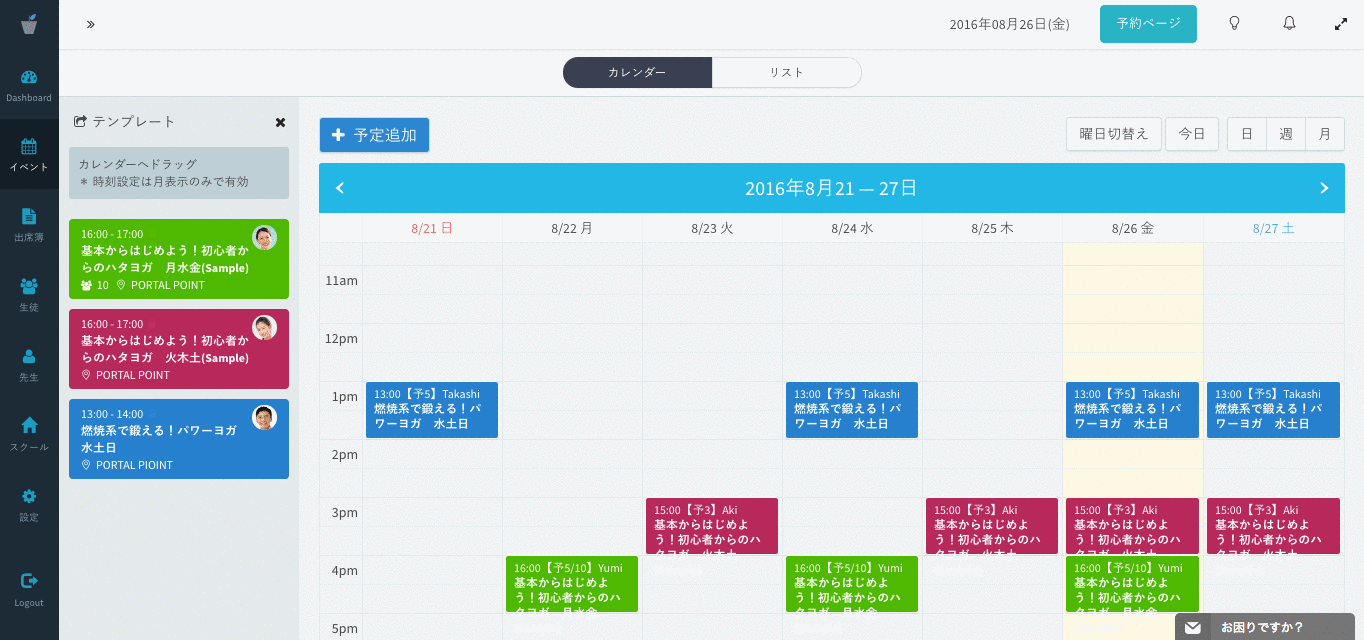Open the 予約ページ booking page button
Image resolution: width=1364 pixels, height=640 pixels.
tap(1148, 24)
